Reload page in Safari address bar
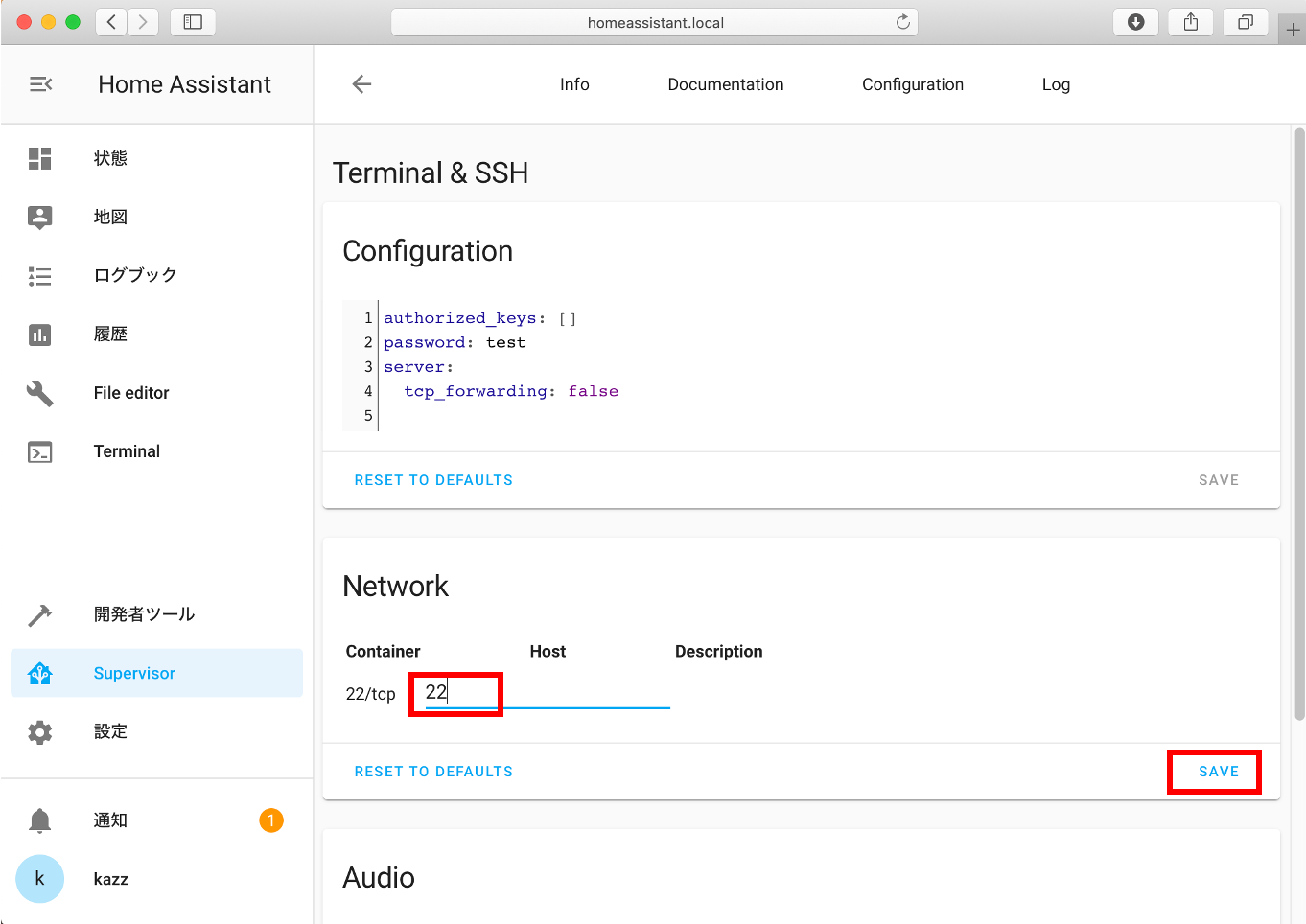 pyautogui.click(x=902, y=22)
